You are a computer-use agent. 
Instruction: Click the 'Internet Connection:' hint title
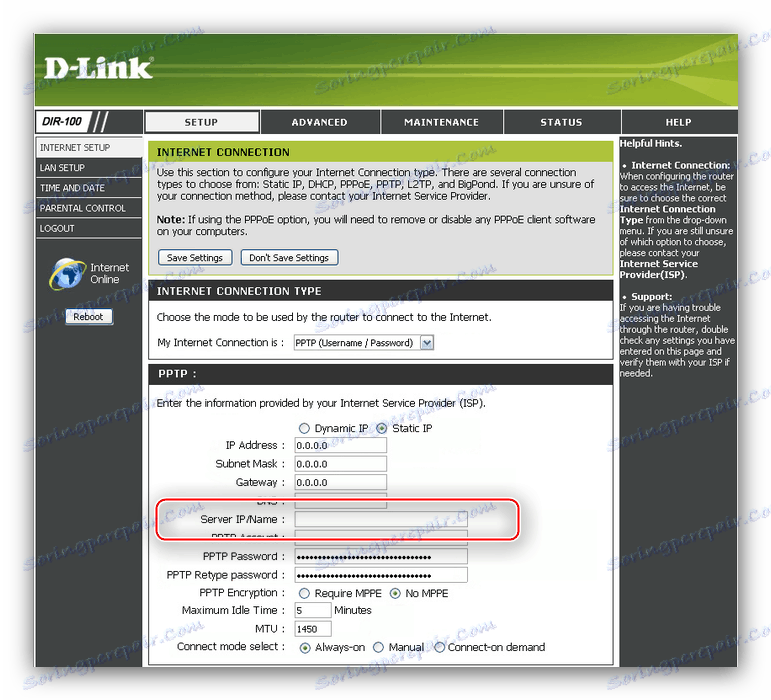coord(681,165)
